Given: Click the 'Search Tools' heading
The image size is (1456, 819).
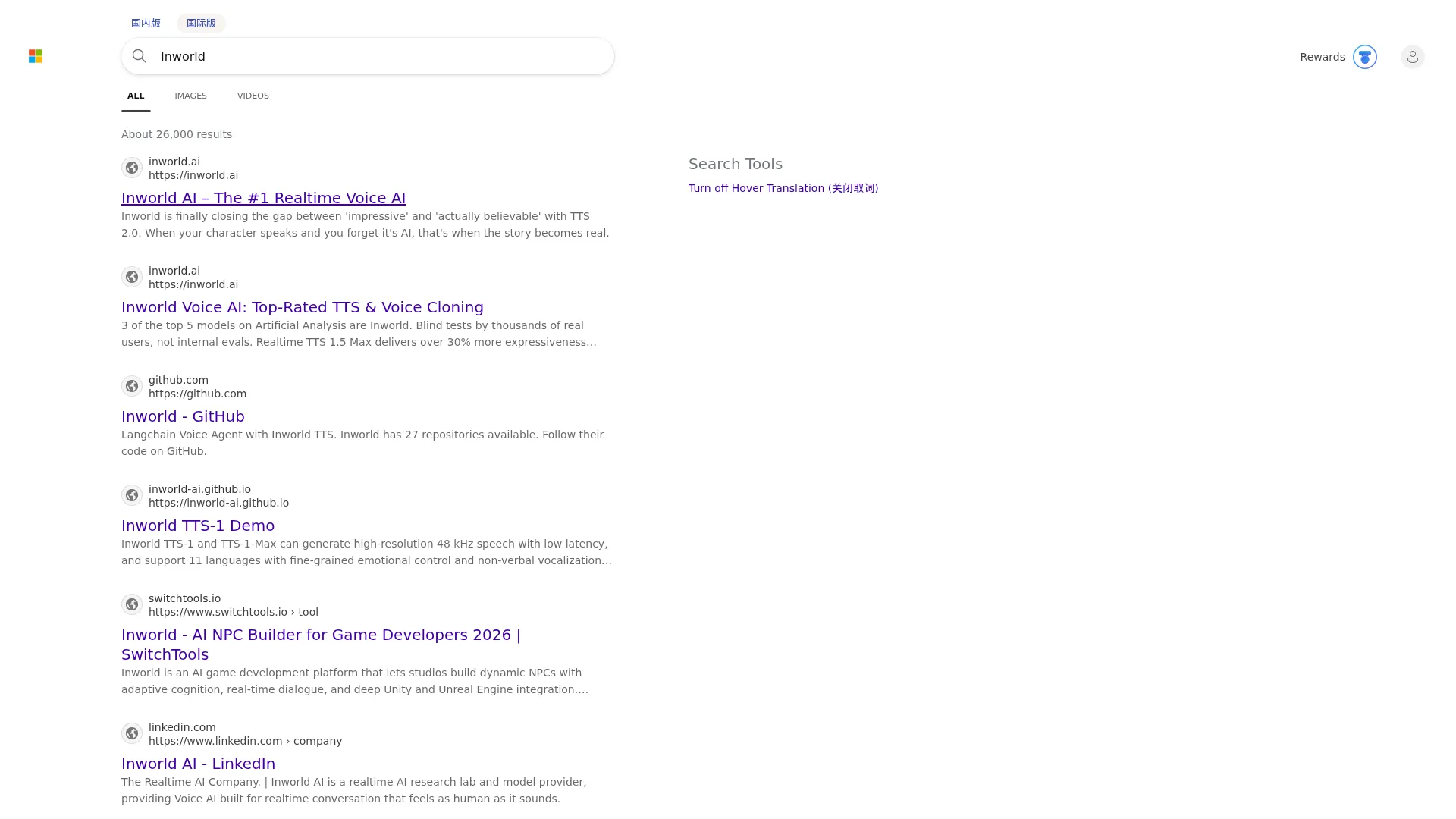Looking at the screenshot, I should click(736, 164).
